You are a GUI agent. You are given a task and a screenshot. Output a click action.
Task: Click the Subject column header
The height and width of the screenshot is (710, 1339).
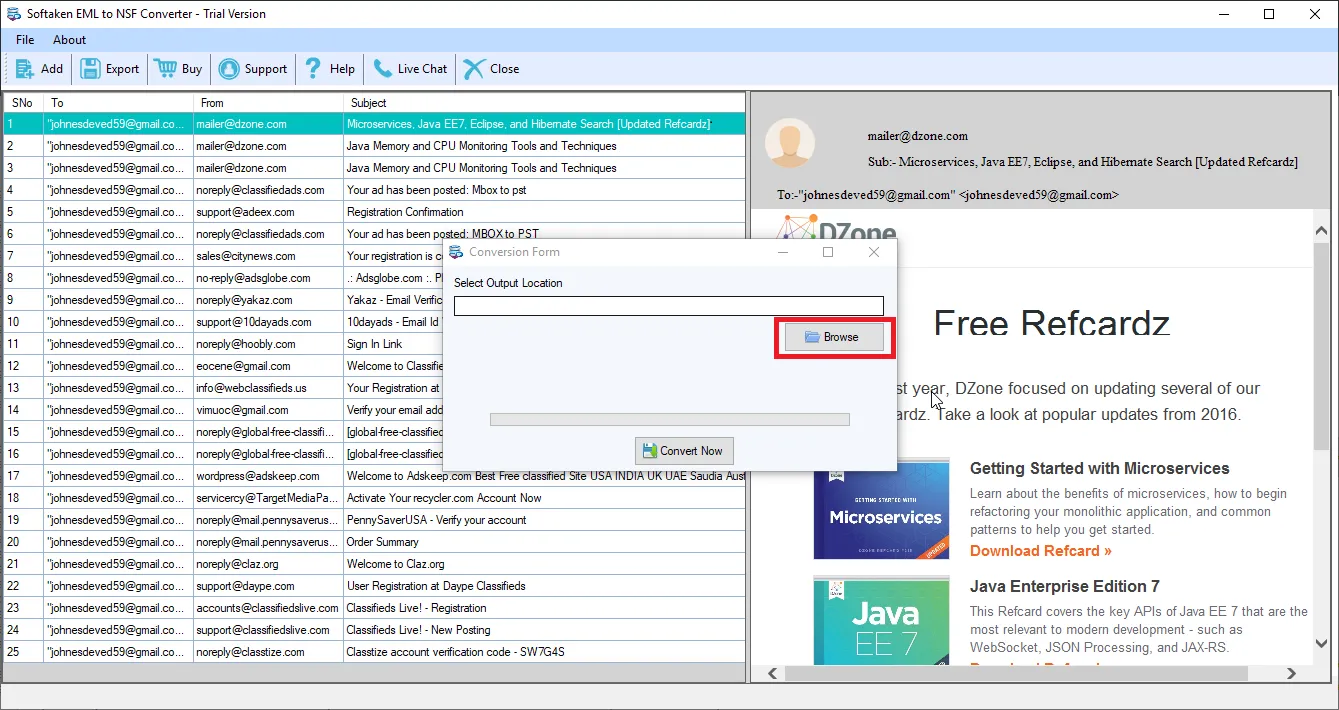(x=544, y=103)
